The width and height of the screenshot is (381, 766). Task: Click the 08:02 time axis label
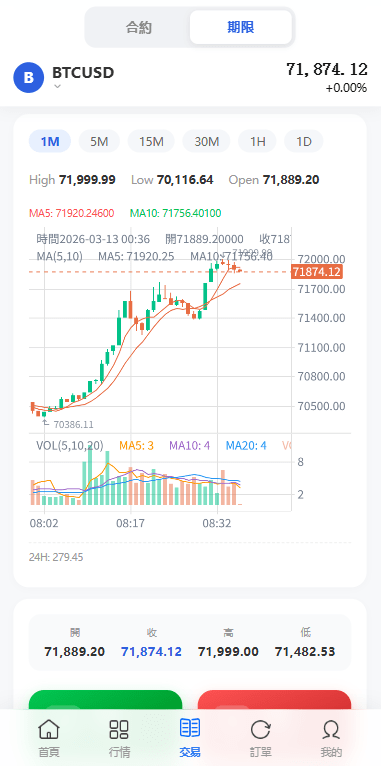[44, 523]
